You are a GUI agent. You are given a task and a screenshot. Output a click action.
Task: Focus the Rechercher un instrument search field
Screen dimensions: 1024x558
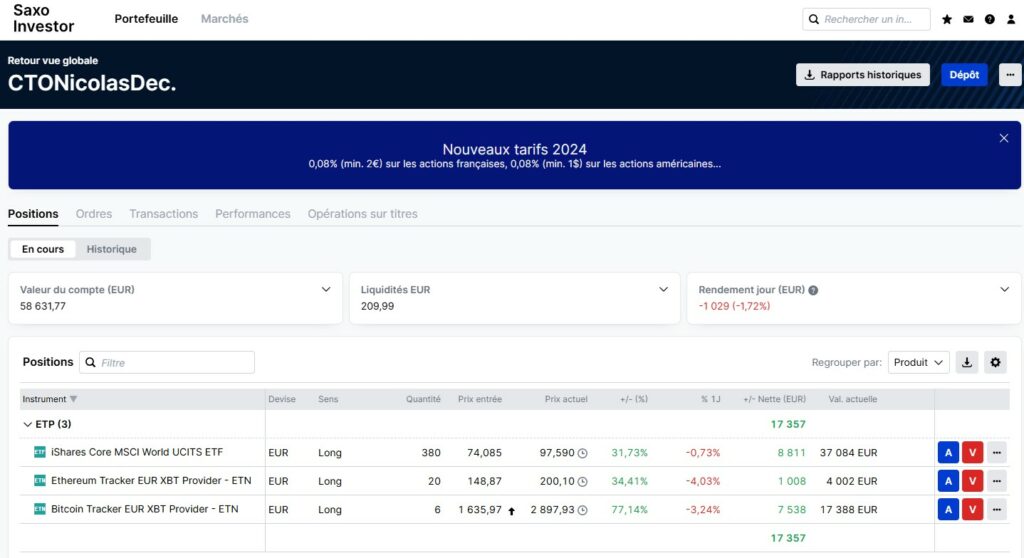pos(866,19)
